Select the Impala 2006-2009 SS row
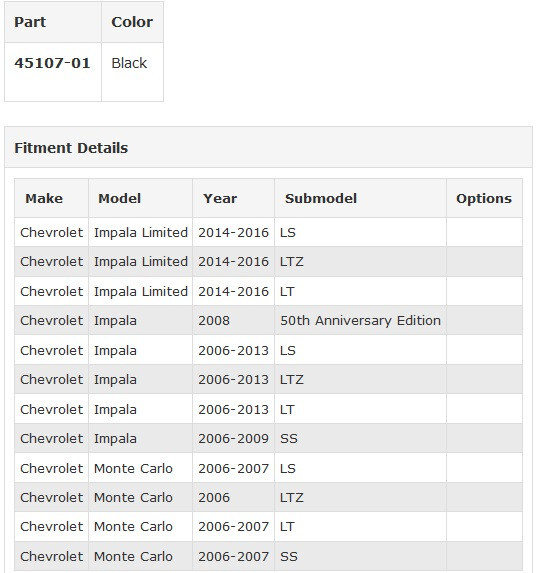 [268, 438]
